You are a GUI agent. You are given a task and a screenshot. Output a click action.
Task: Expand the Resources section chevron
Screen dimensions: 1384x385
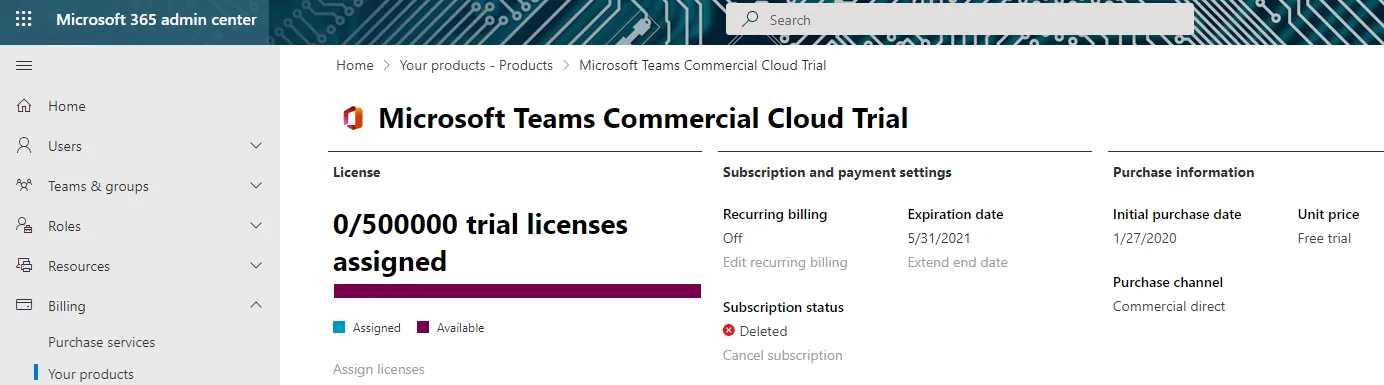click(256, 266)
